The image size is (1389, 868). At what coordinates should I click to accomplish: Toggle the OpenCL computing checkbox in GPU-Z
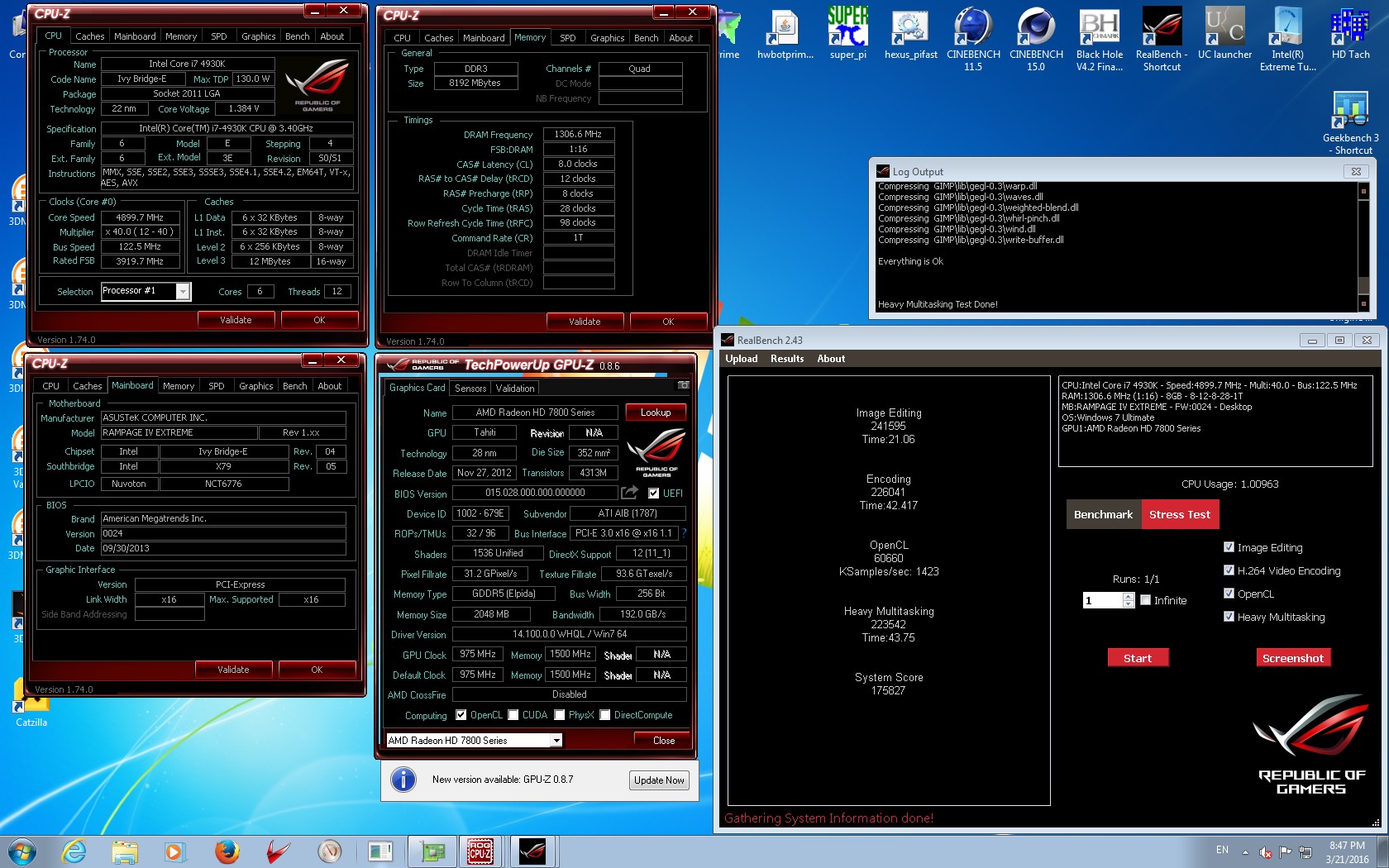pyautogui.click(x=461, y=715)
